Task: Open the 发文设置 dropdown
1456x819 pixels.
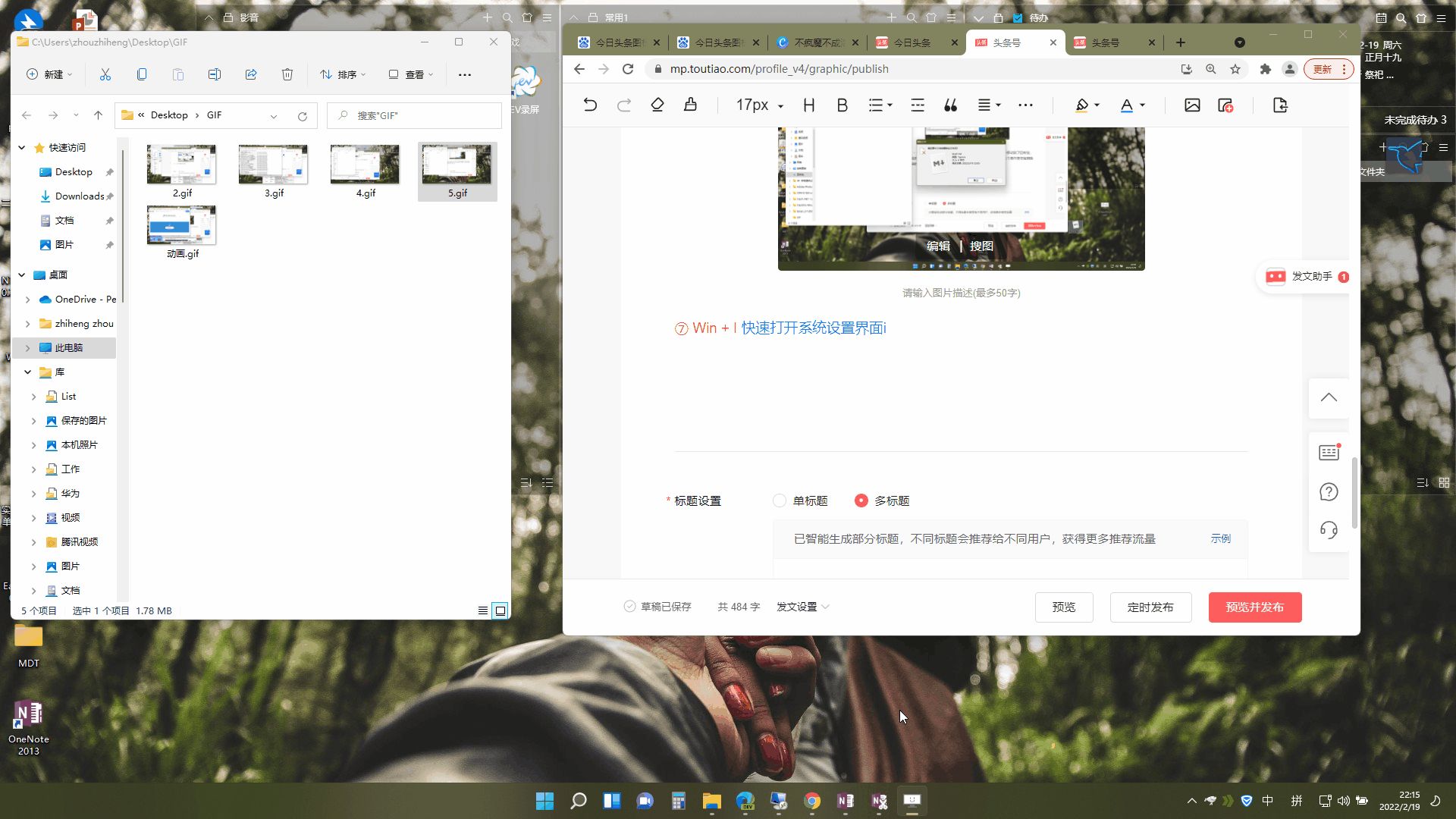Action: click(x=802, y=607)
